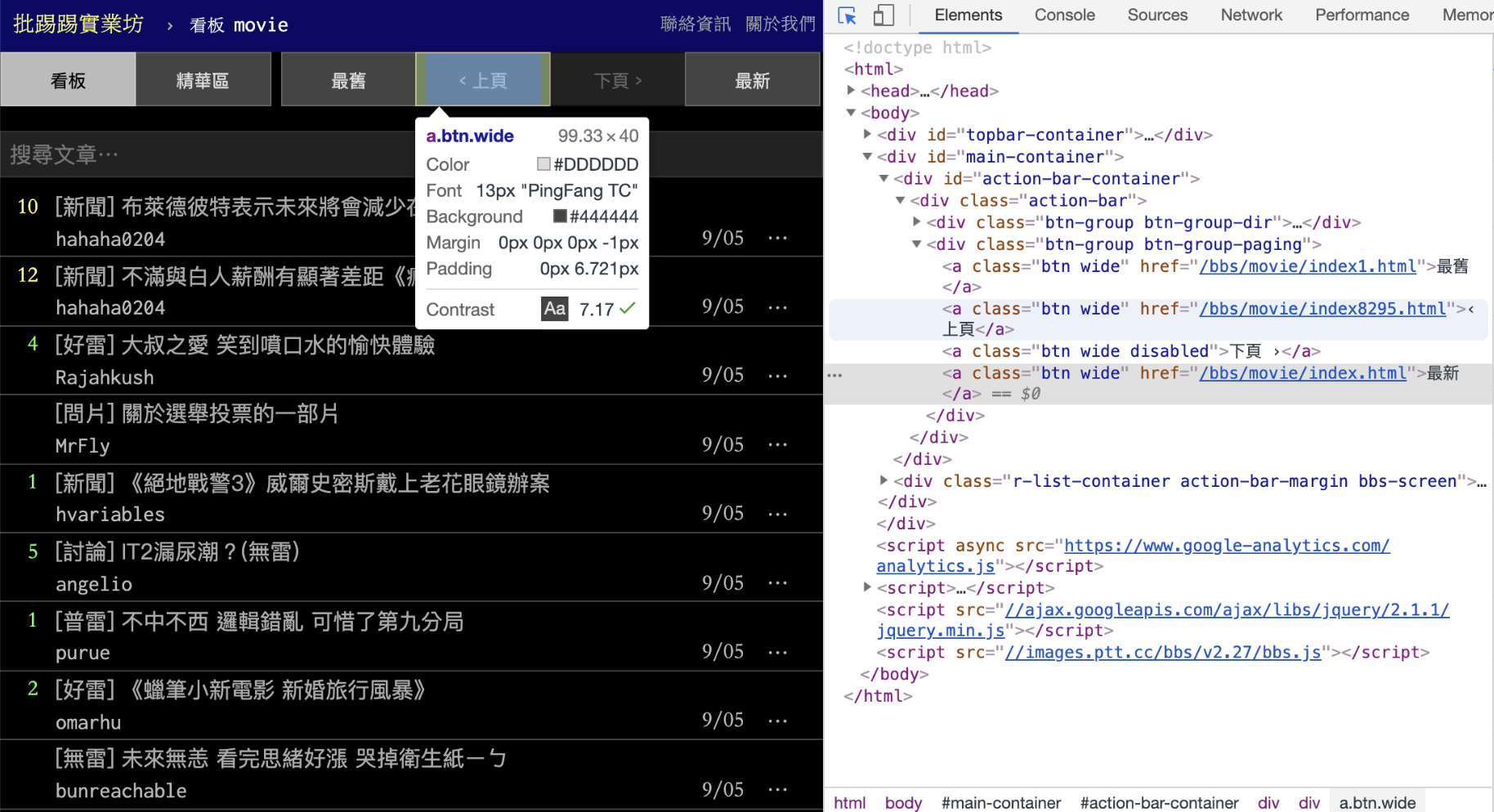
Task: Select html in the breadcrumb bar
Action: pos(849,802)
